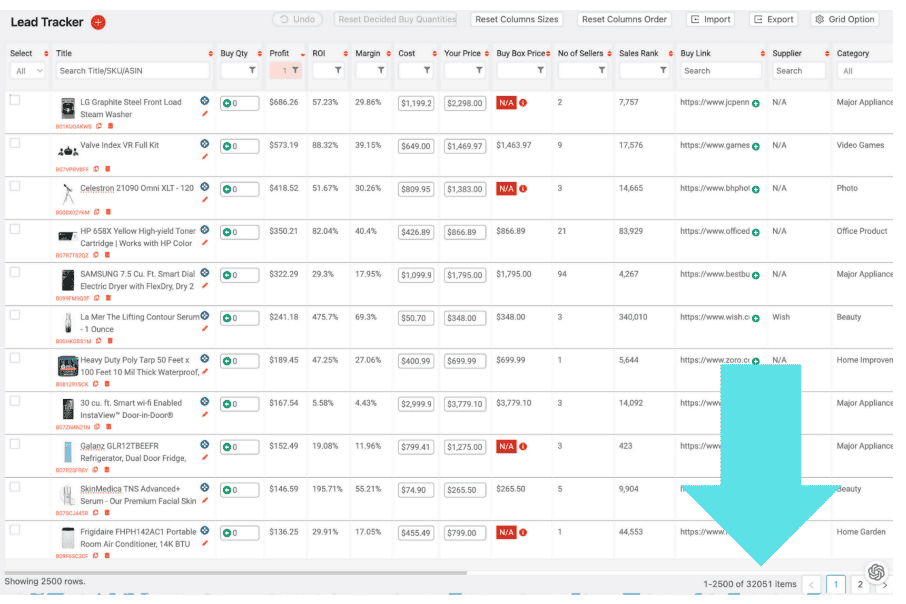This screenshot has width=906, height=604.
Task: Open the Select 'All' dropdown
Action: [27, 71]
